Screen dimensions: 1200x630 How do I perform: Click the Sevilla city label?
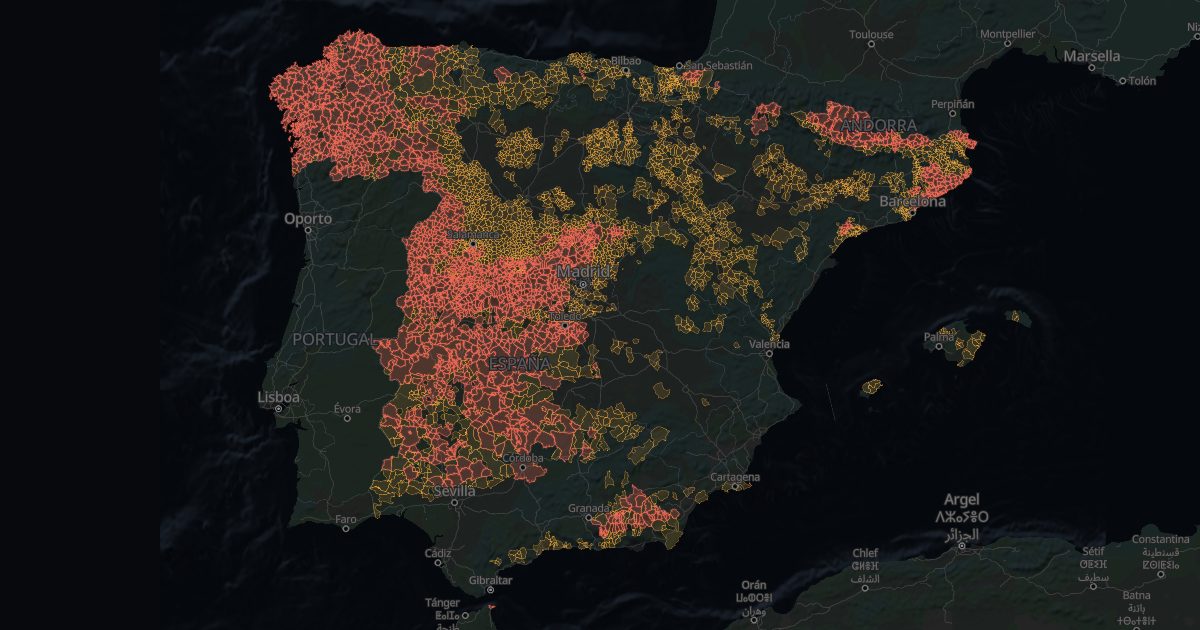point(456,492)
